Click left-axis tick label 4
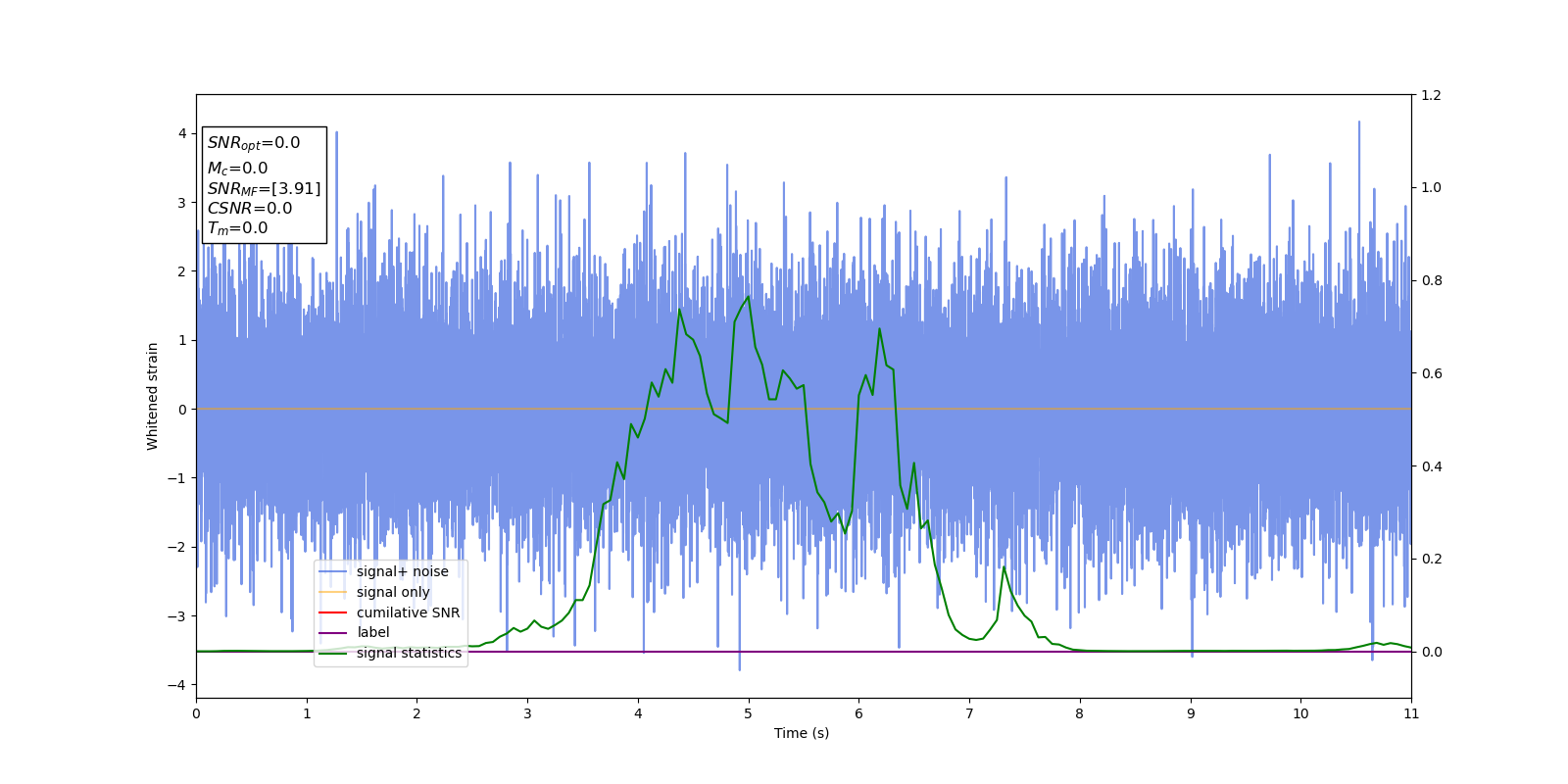Viewport: 1568px width, 784px height. click(182, 133)
